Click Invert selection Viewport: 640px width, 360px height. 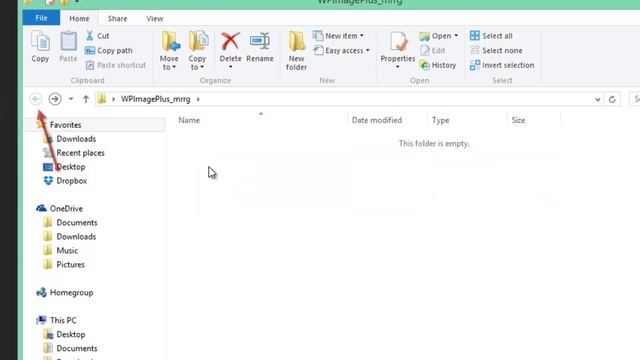[502, 65]
